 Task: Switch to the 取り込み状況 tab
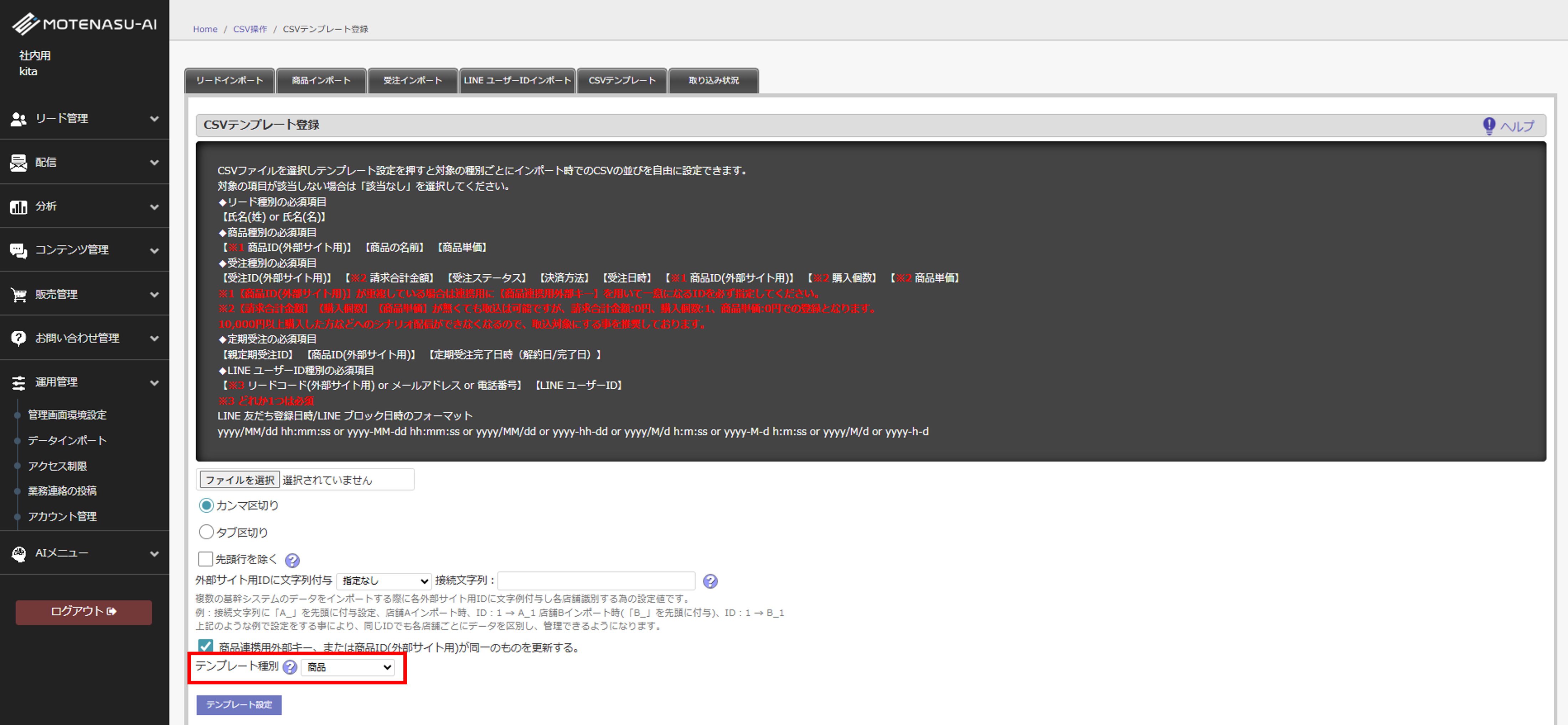pos(713,81)
